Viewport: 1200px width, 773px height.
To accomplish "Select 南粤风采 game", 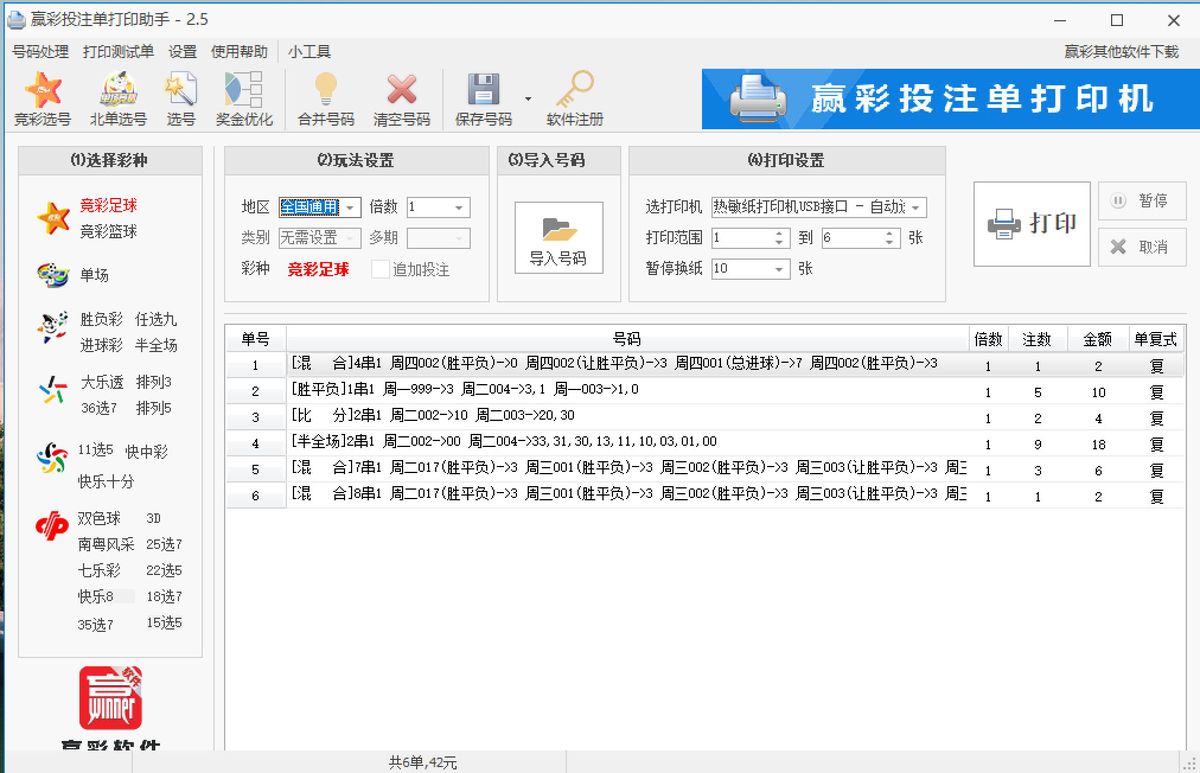I will [106, 544].
